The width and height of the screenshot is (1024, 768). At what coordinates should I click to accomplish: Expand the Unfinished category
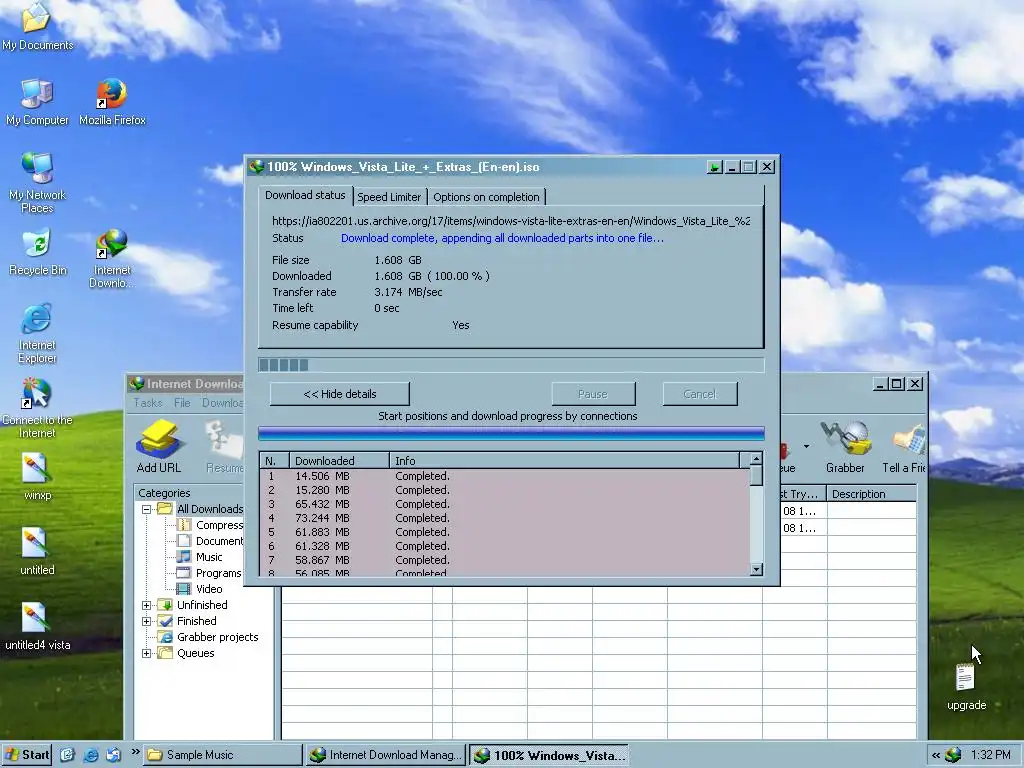(x=146, y=605)
